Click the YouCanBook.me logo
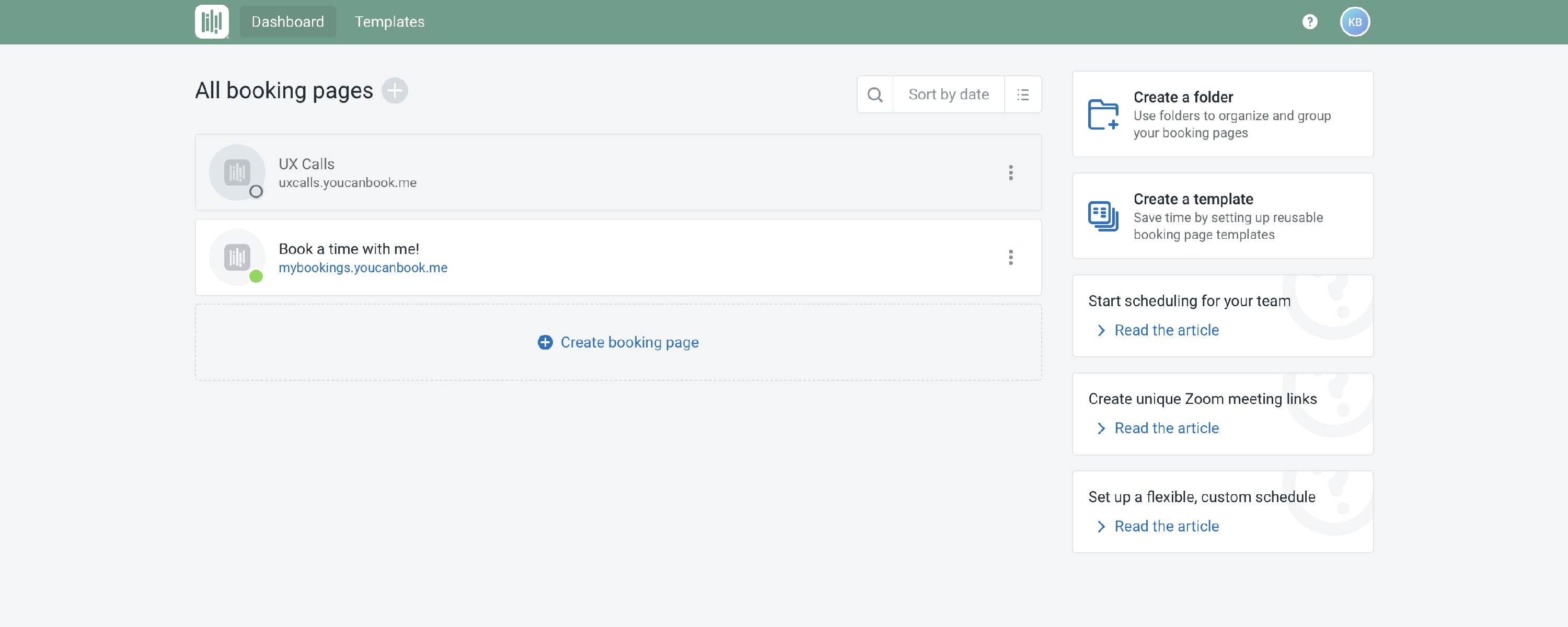Viewport: 1568px width, 627px height. [211, 21]
